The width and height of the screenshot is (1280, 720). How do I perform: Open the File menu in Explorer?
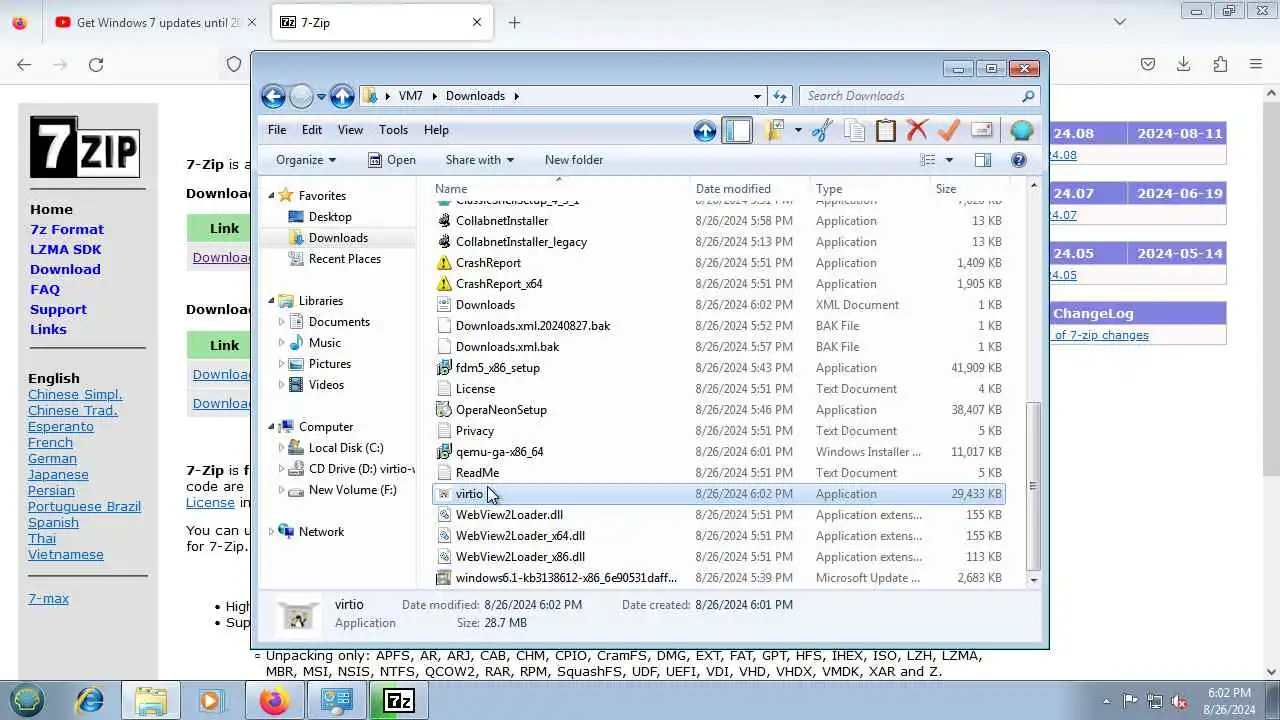point(277,130)
